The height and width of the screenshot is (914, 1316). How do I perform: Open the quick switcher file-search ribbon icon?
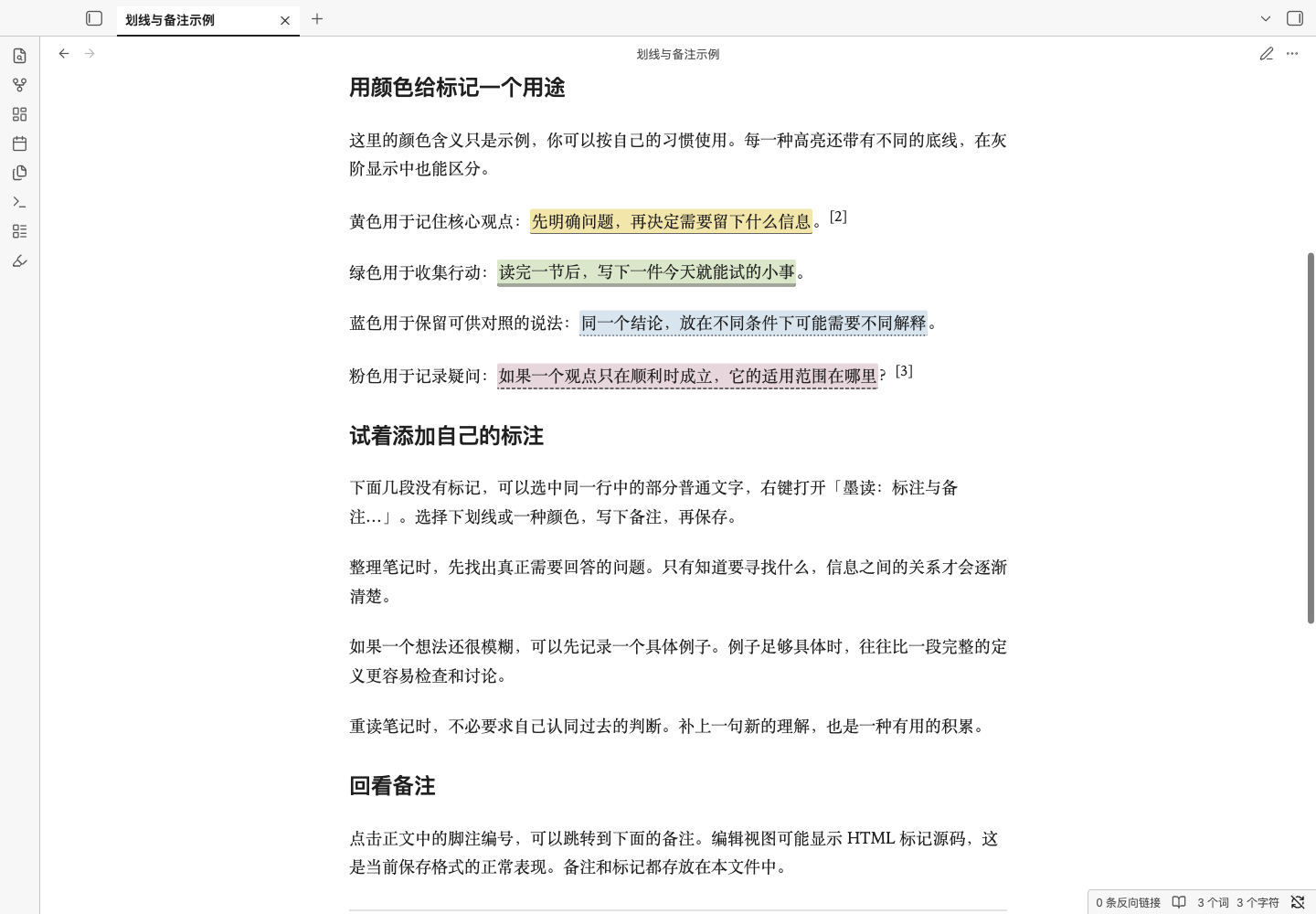pyautogui.click(x=19, y=56)
